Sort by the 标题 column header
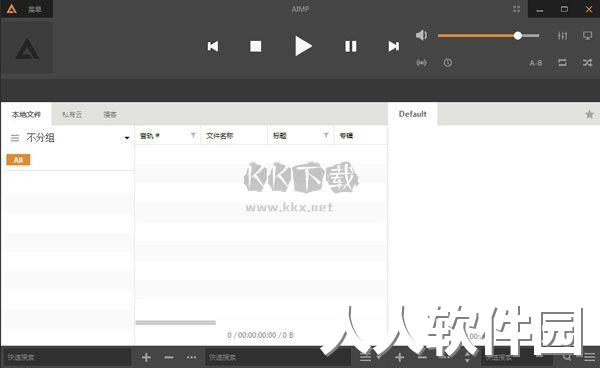Image resolution: width=600 pixels, height=368 pixels. coord(280,135)
